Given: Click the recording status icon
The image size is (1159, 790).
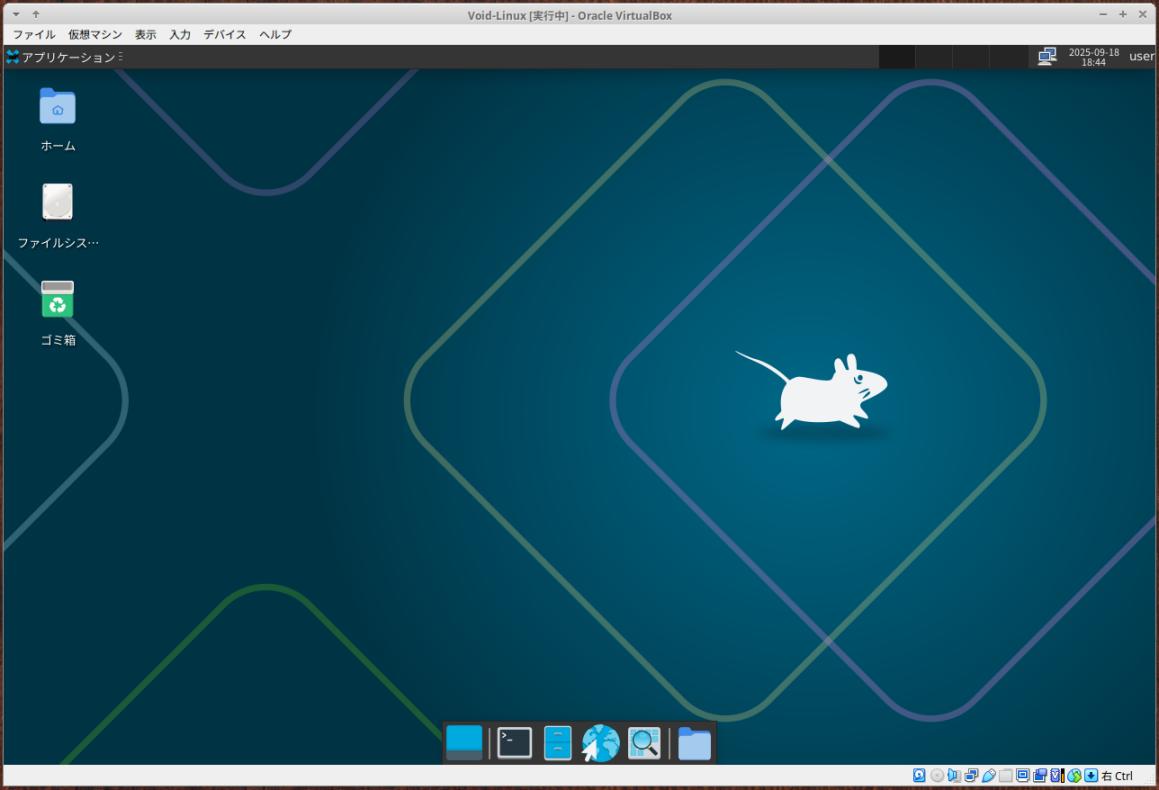Looking at the screenshot, I should [x=1039, y=775].
